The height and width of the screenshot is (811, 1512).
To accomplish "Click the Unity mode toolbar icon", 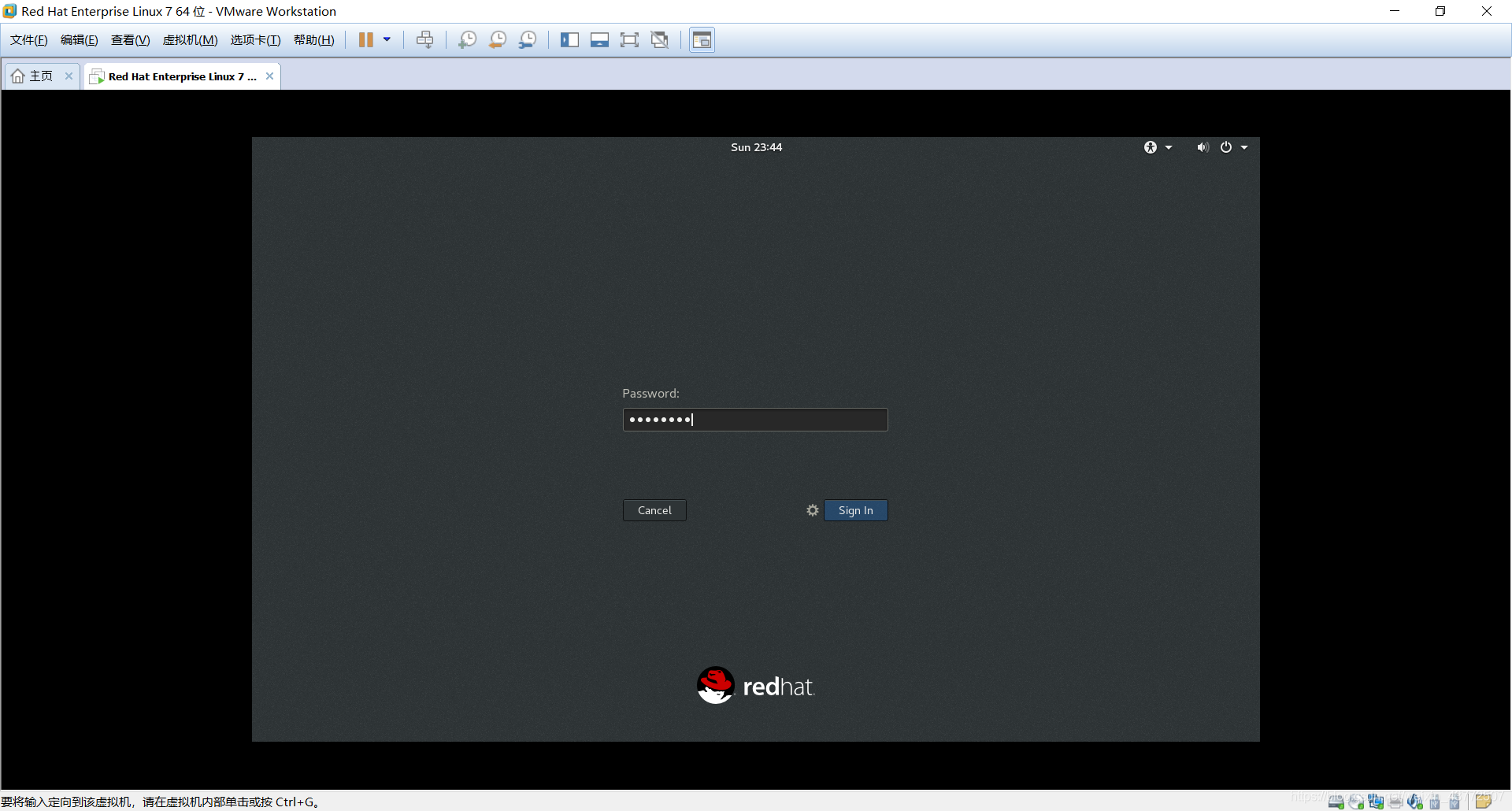I will [660, 39].
